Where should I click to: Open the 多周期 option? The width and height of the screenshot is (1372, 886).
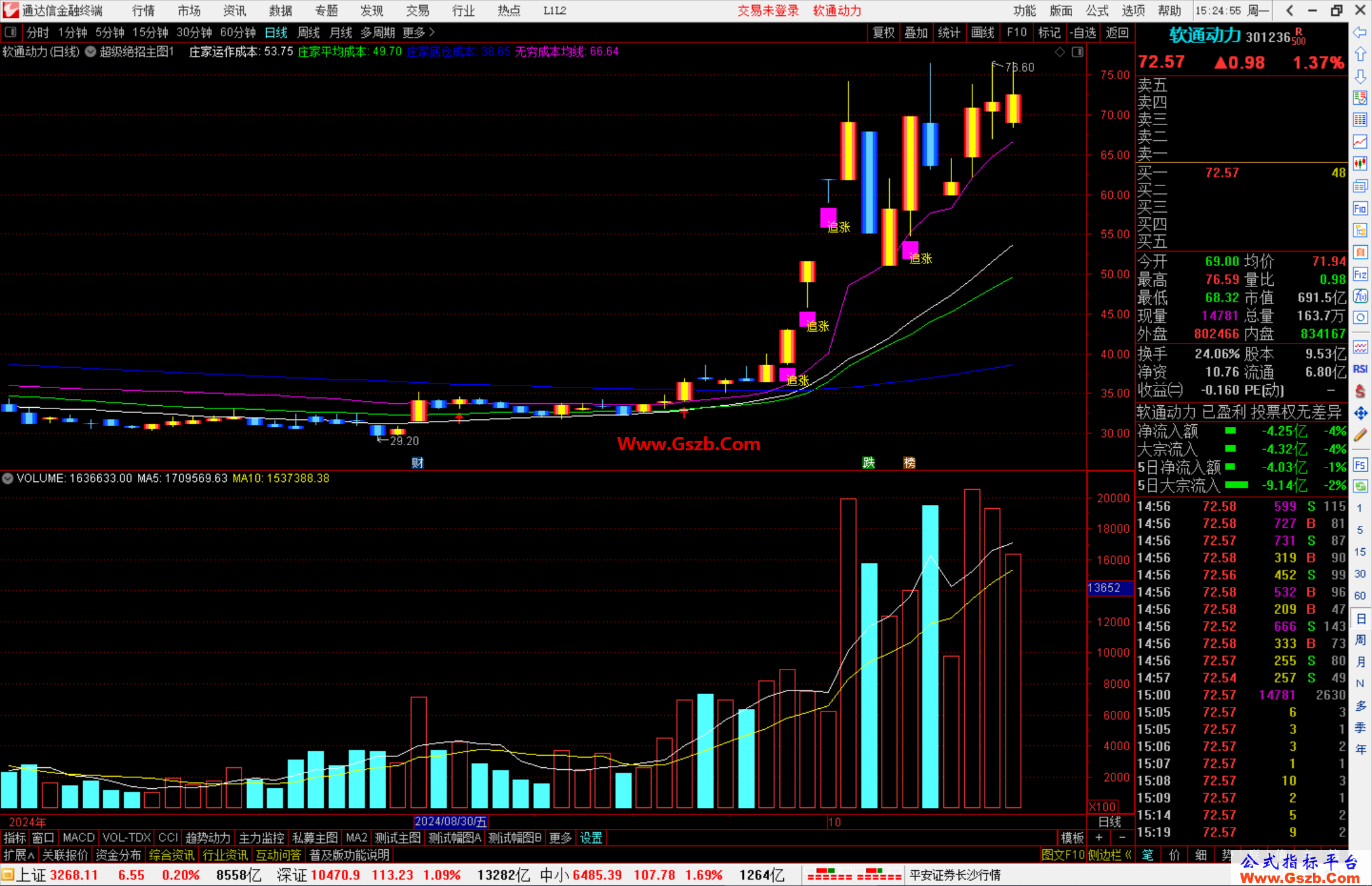[x=377, y=32]
